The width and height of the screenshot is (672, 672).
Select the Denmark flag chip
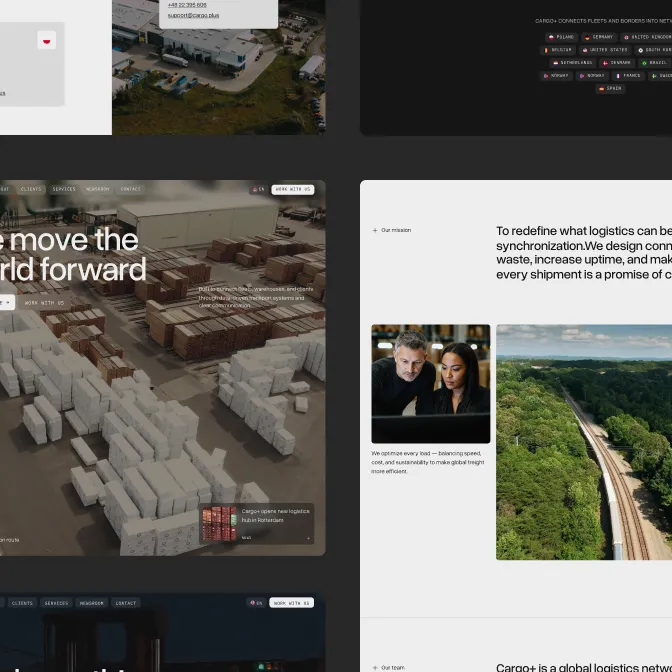(617, 63)
